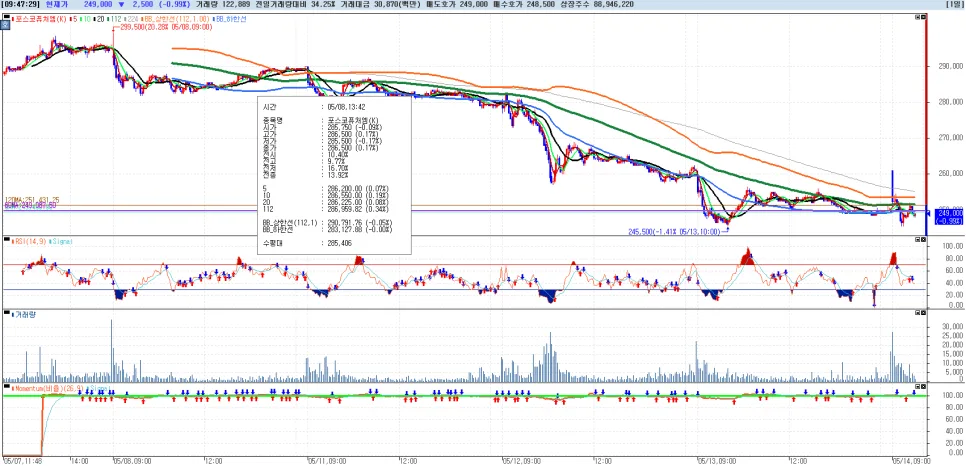This screenshot has height=466, width=966.
Task: Click the 245,500 low price annotation
Action: (x=674, y=232)
